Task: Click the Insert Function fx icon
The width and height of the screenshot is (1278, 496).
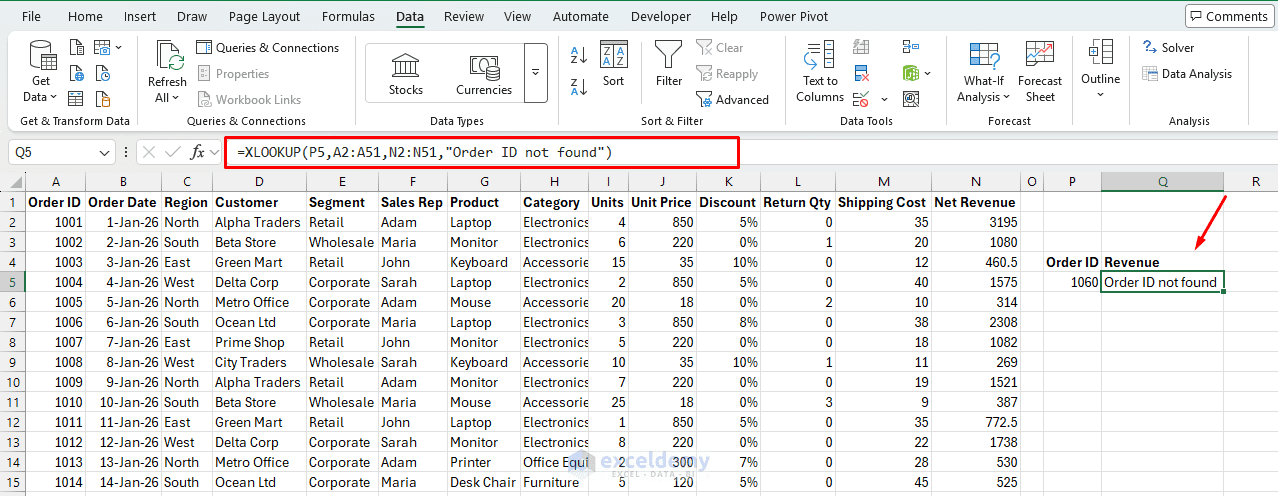Action: tap(198, 152)
